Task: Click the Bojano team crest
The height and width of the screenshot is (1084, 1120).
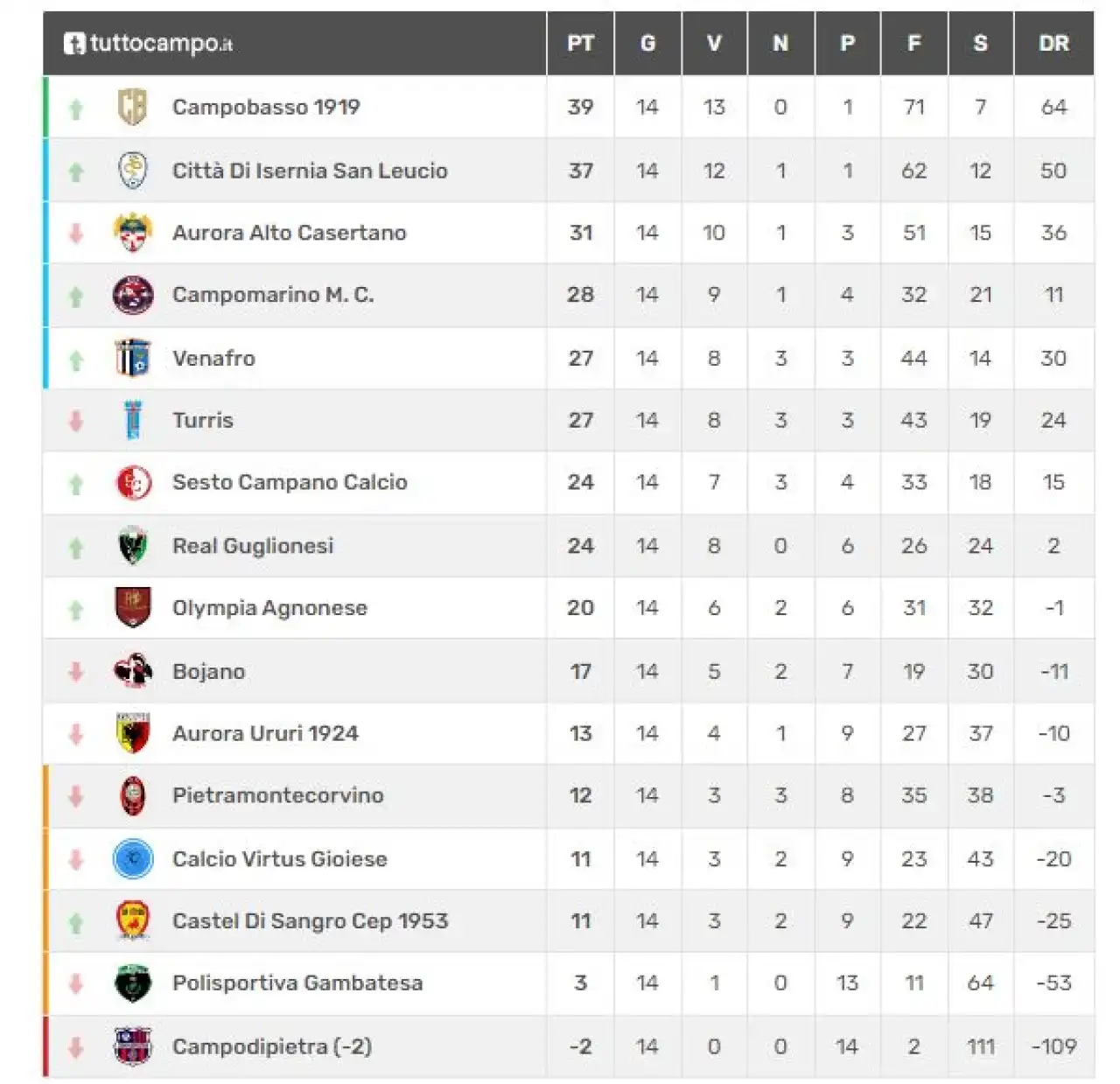Action: (133, 671)
